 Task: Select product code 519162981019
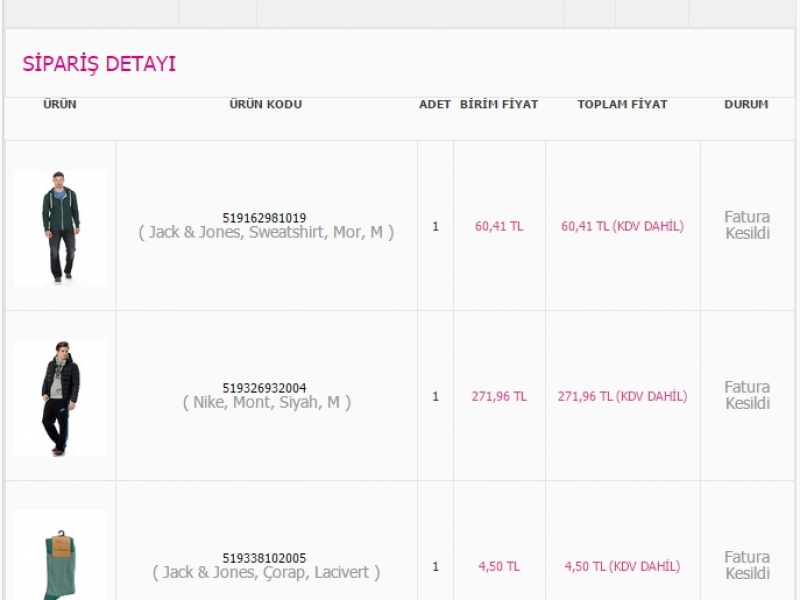[x=264, y=218]
